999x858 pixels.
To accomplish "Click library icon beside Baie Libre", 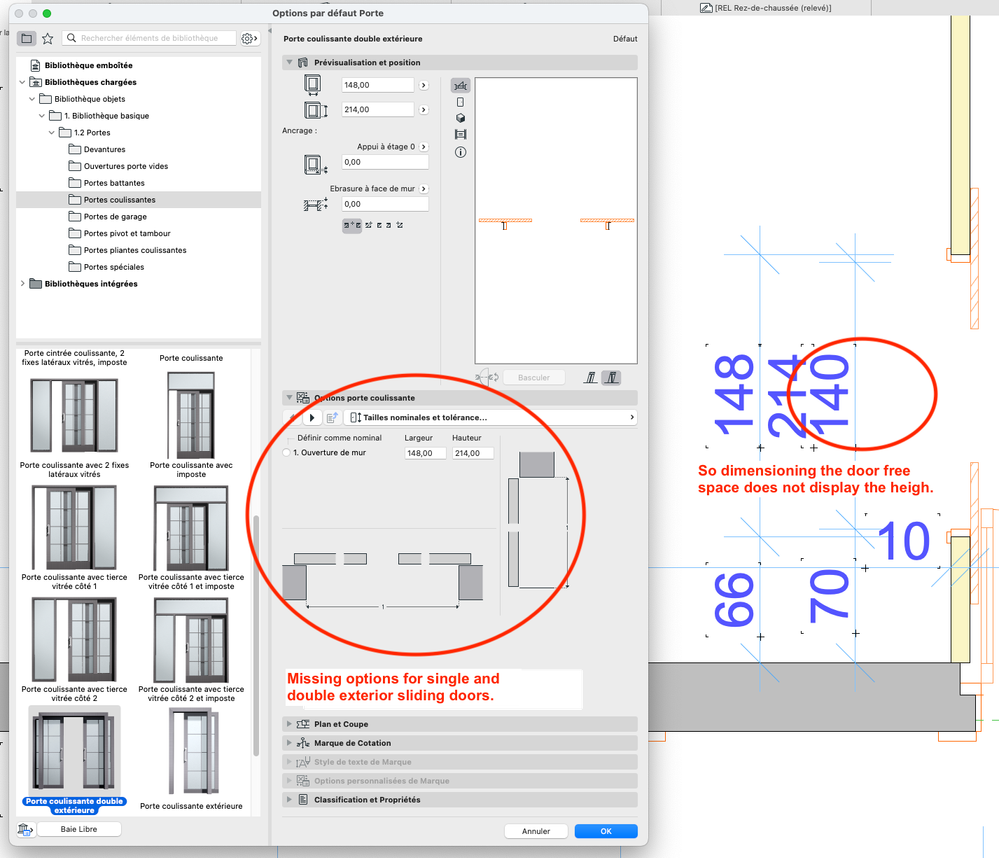I will coord(25,829).
